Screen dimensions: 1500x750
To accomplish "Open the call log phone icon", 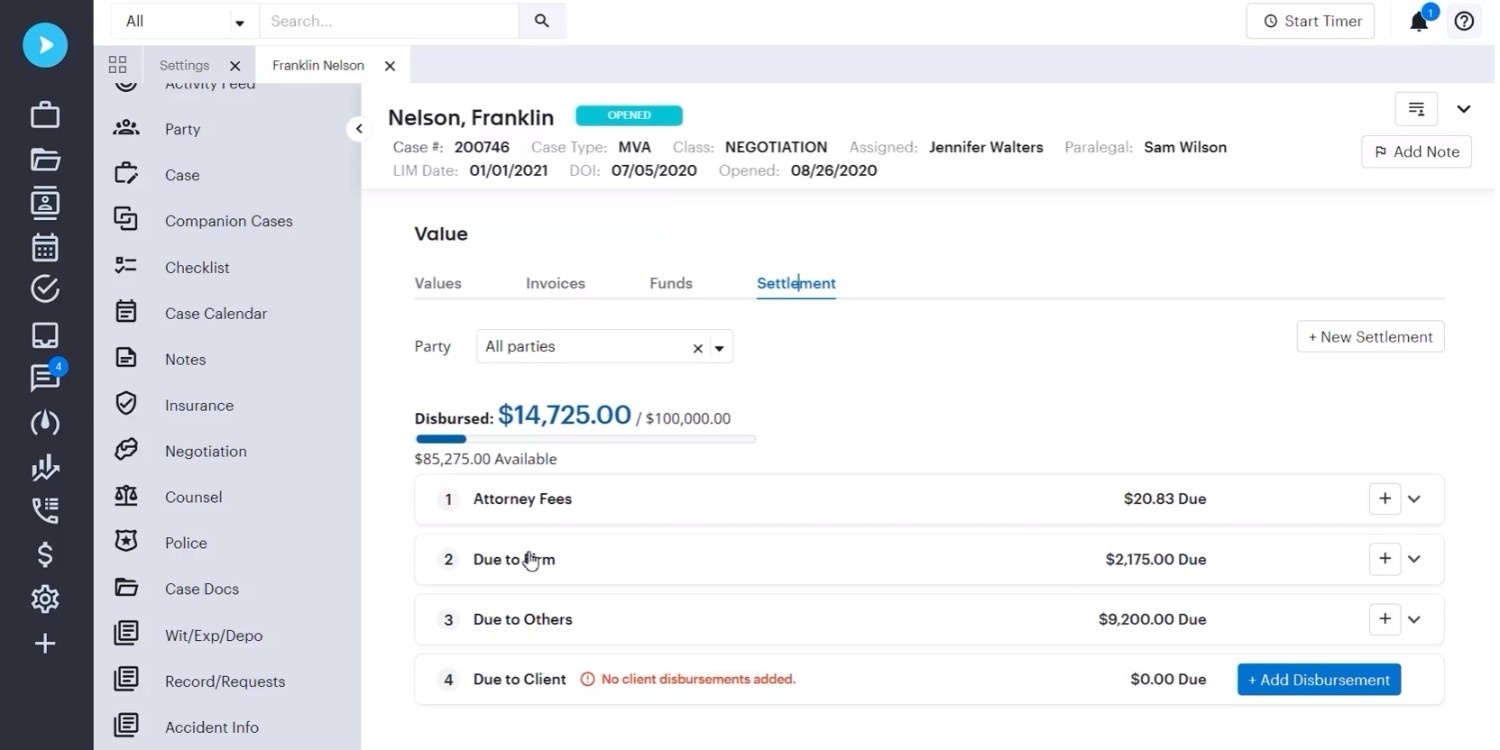I will (x=44, y=510).
